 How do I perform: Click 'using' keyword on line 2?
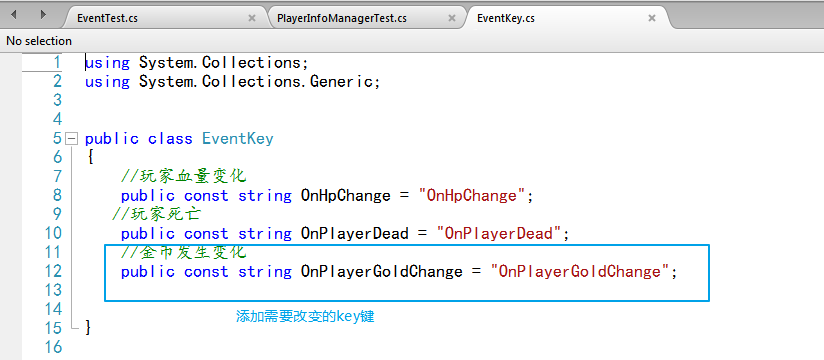pyautogui.click(x=107, y=81)
